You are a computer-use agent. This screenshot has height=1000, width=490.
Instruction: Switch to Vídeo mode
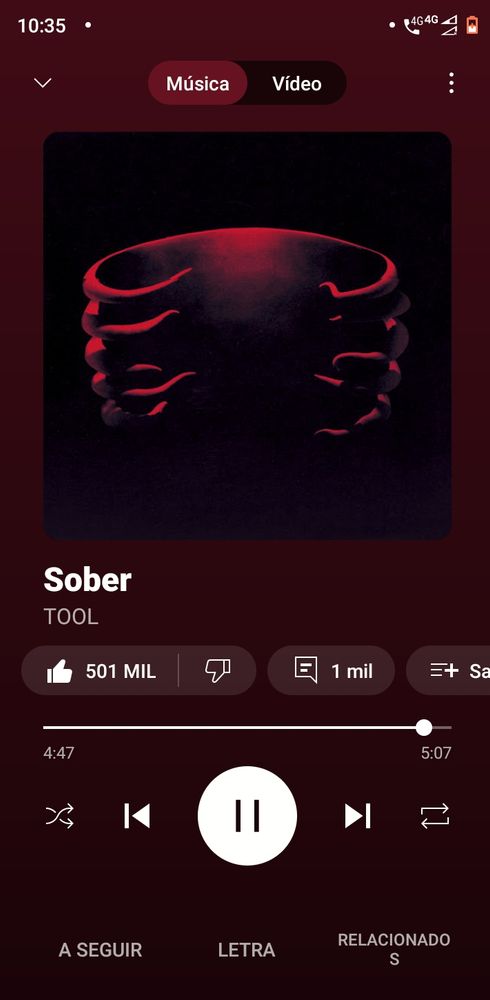pos(297,84)
